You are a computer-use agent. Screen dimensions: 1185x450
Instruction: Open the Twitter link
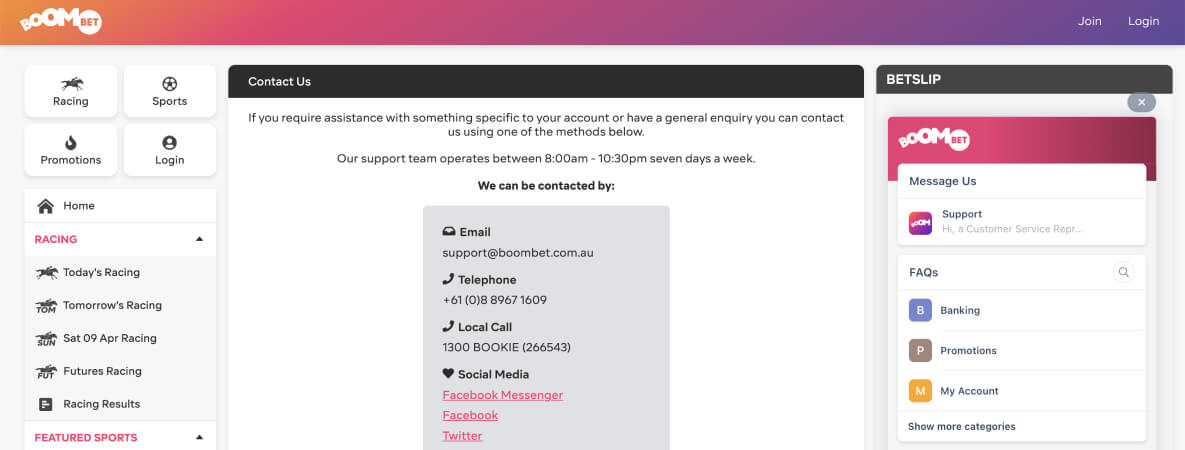(462, 436)
